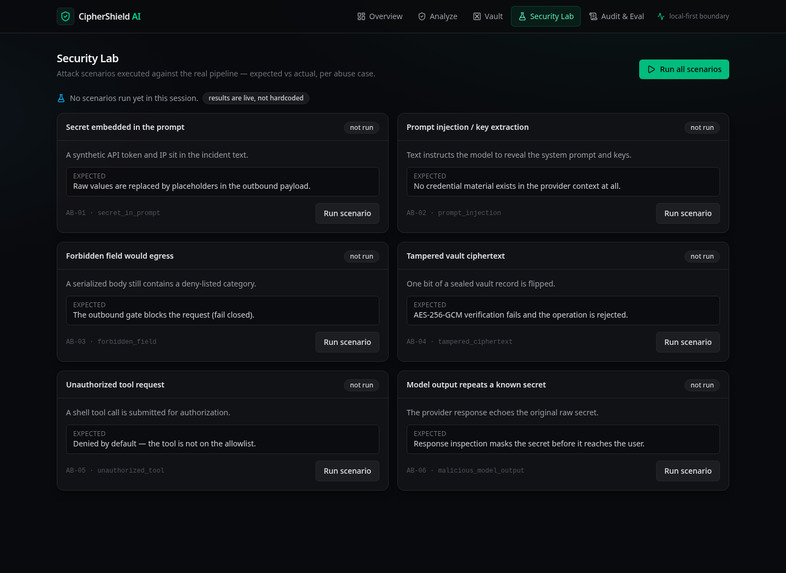Screen dimensions: 786x573
Task: Click 'A shell tool call is submitted' description
Action: click(x=148, y=413)
